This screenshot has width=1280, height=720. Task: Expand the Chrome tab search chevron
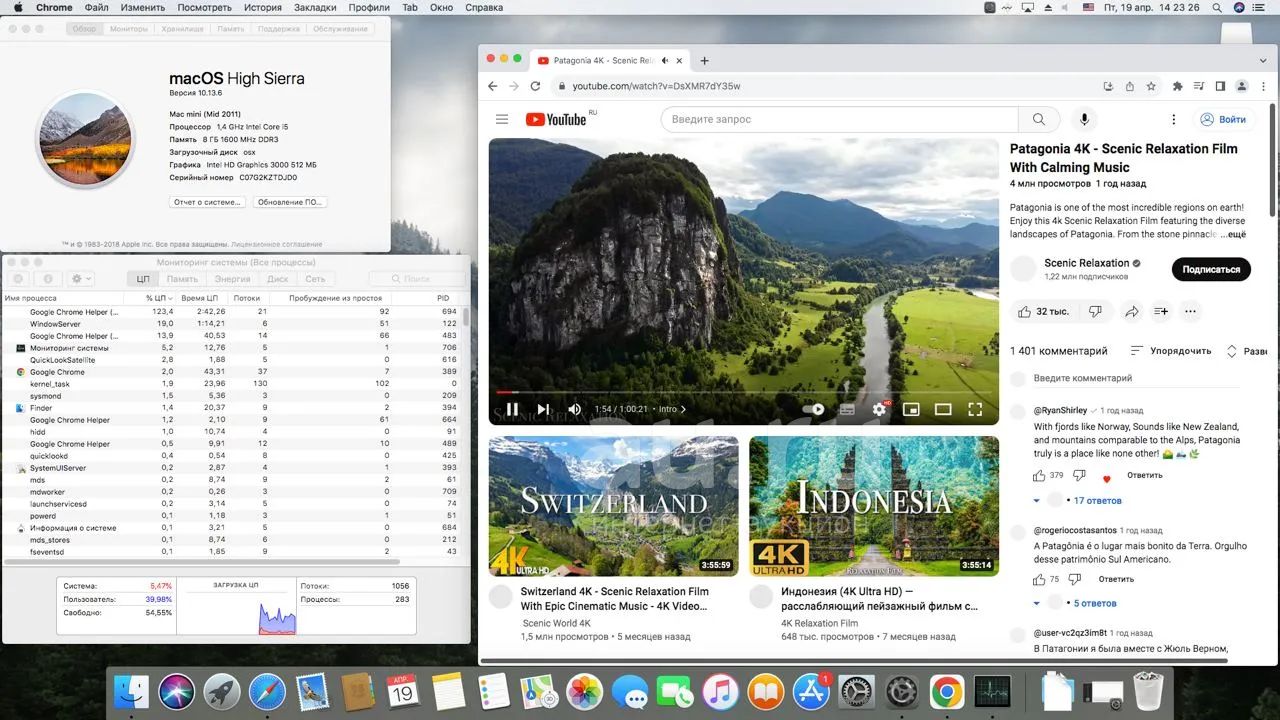(1264, 60)
